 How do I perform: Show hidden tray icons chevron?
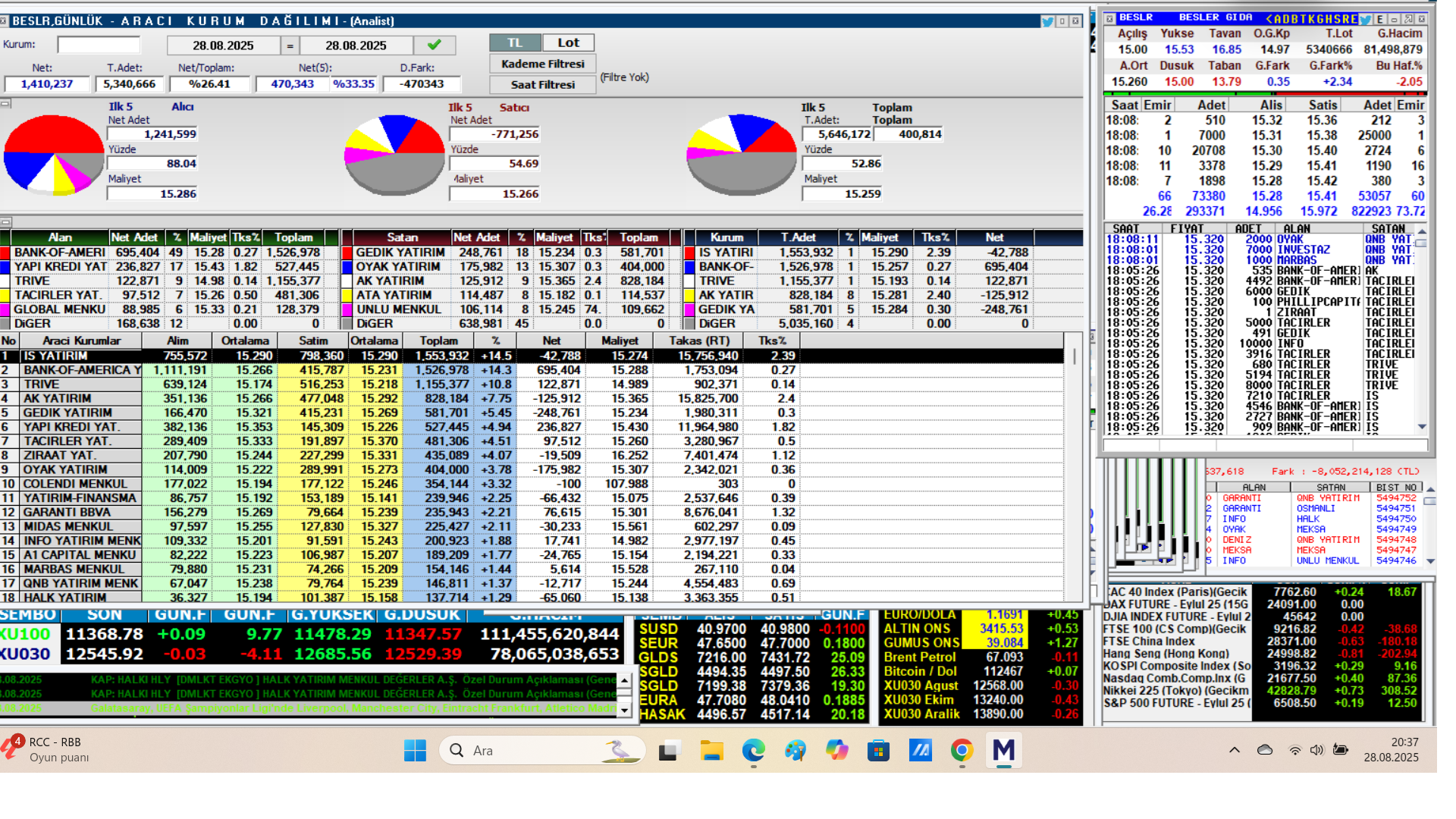pos(1235,750)
